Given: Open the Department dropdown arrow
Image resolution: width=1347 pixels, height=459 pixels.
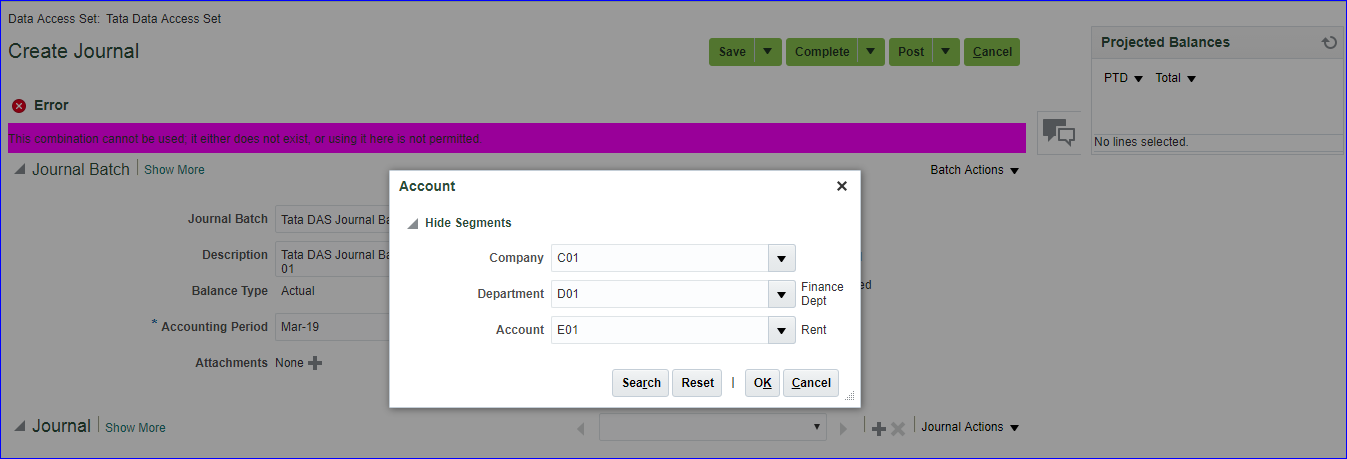Looking at the screenshot, I should (781, 294).
